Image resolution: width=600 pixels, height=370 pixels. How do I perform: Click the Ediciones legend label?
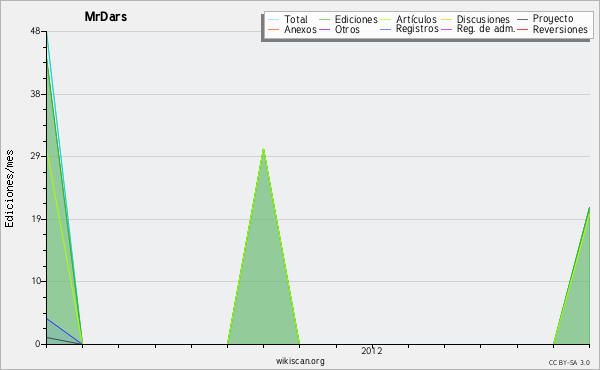pyautogui.click(x=356, y=19)
